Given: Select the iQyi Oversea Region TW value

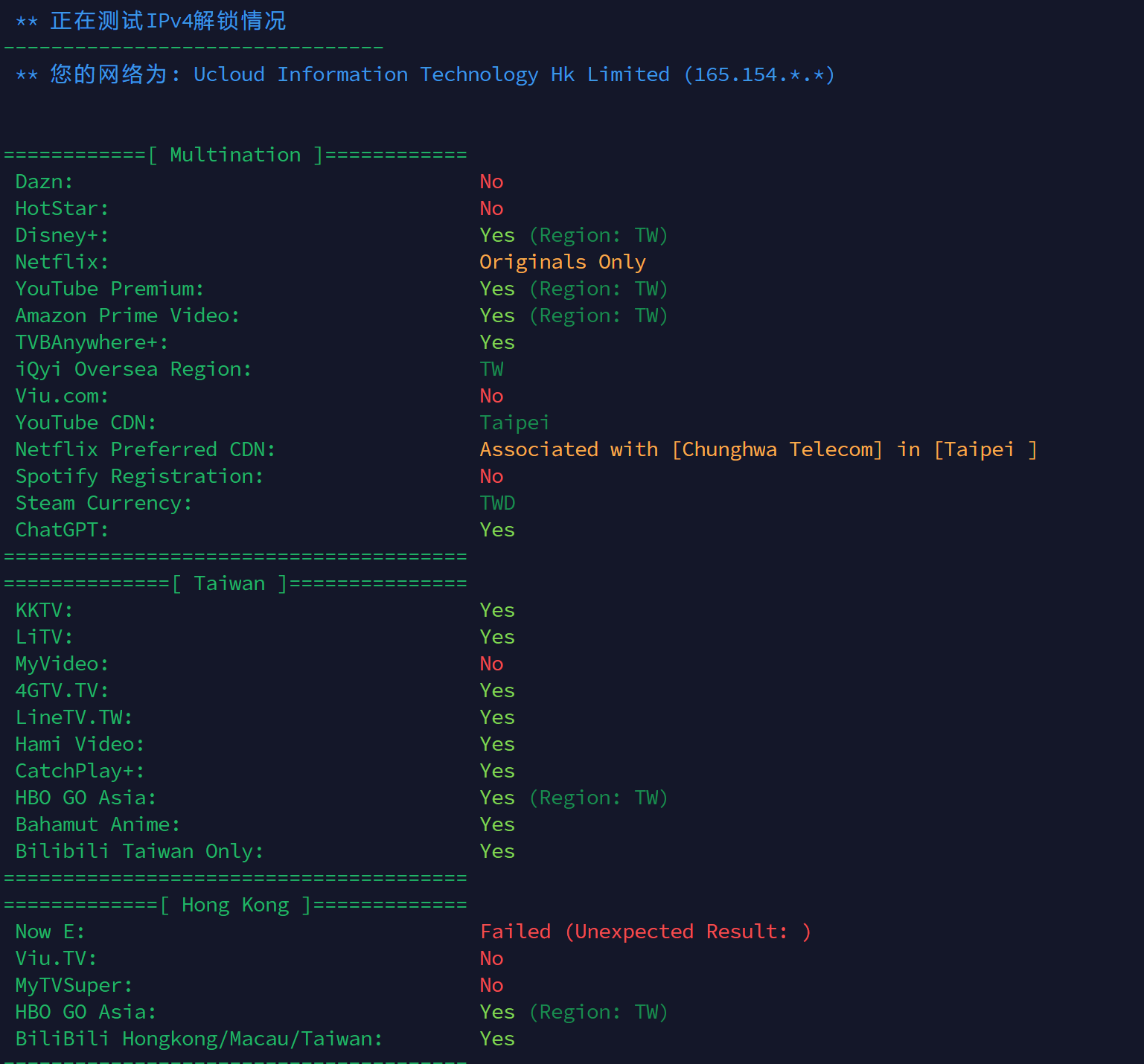Looking at the screenshot, I should [x=492, y=369].
